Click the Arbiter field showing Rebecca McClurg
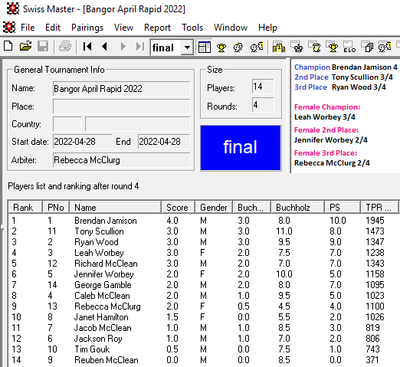The height and width of the screenshot is (367, 400). coord(122,160)
